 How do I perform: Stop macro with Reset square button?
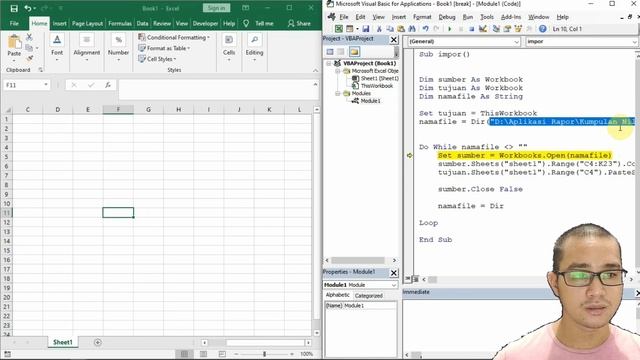pyautogui.click(x=471, y=29)
